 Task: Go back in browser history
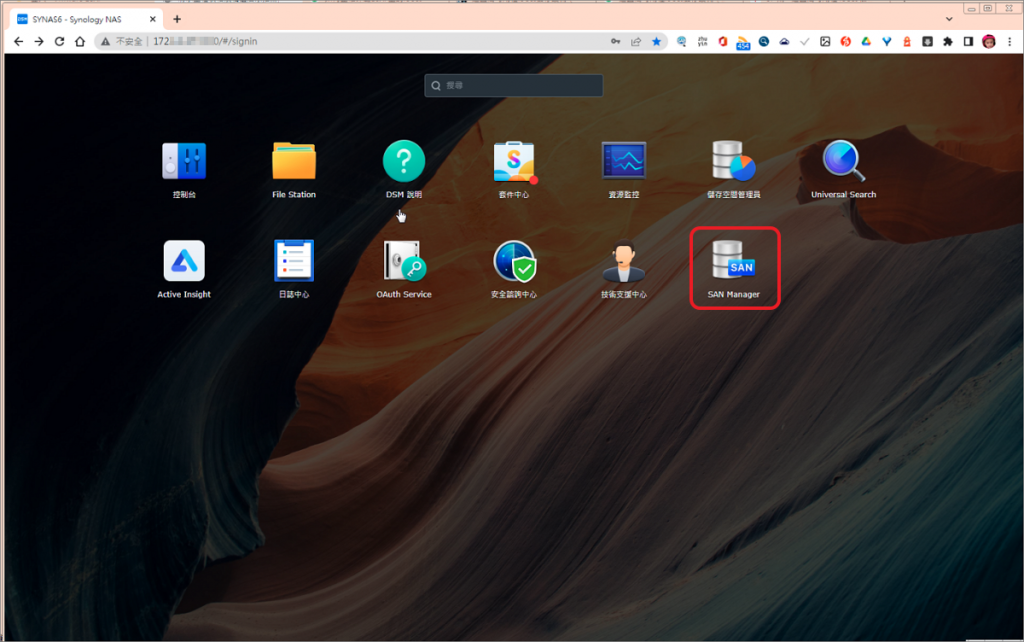[x=18, y=41]
